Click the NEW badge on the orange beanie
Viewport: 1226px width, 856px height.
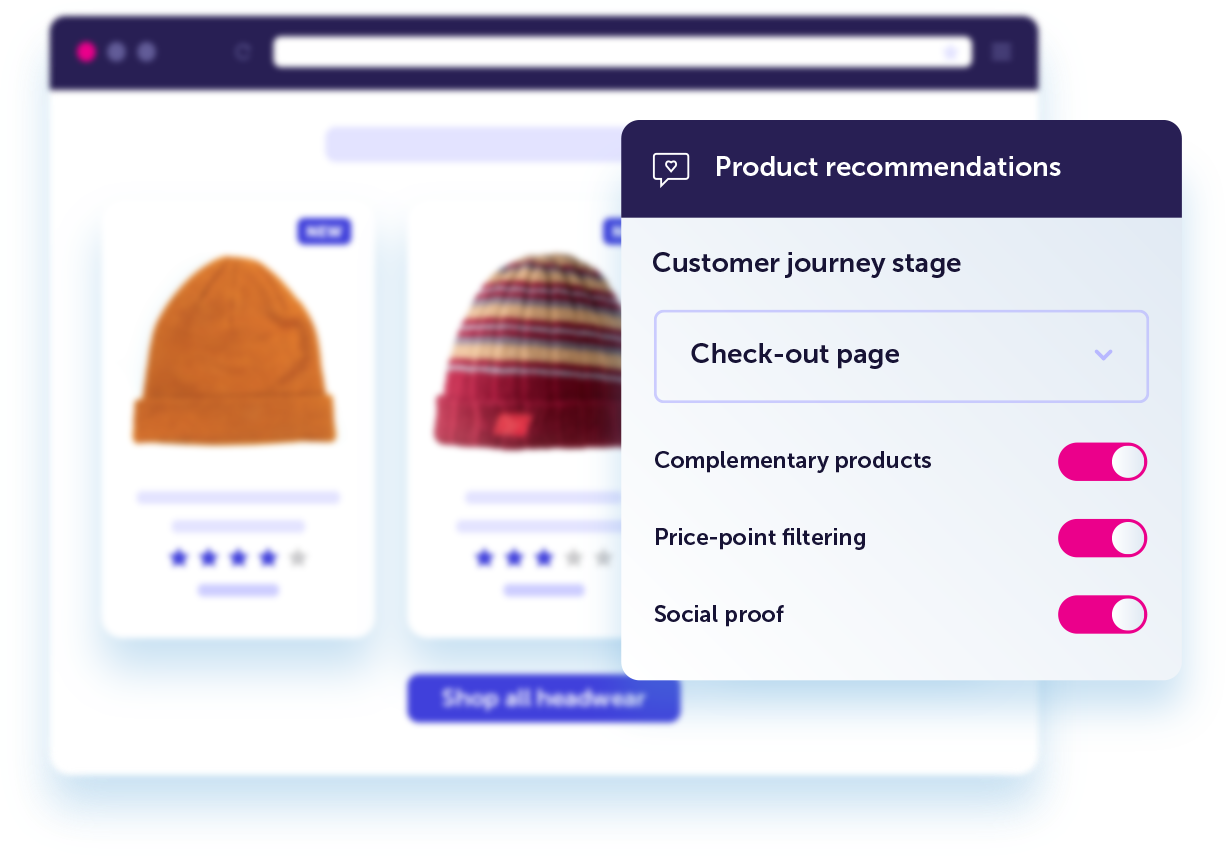click(x=323, y=231)
